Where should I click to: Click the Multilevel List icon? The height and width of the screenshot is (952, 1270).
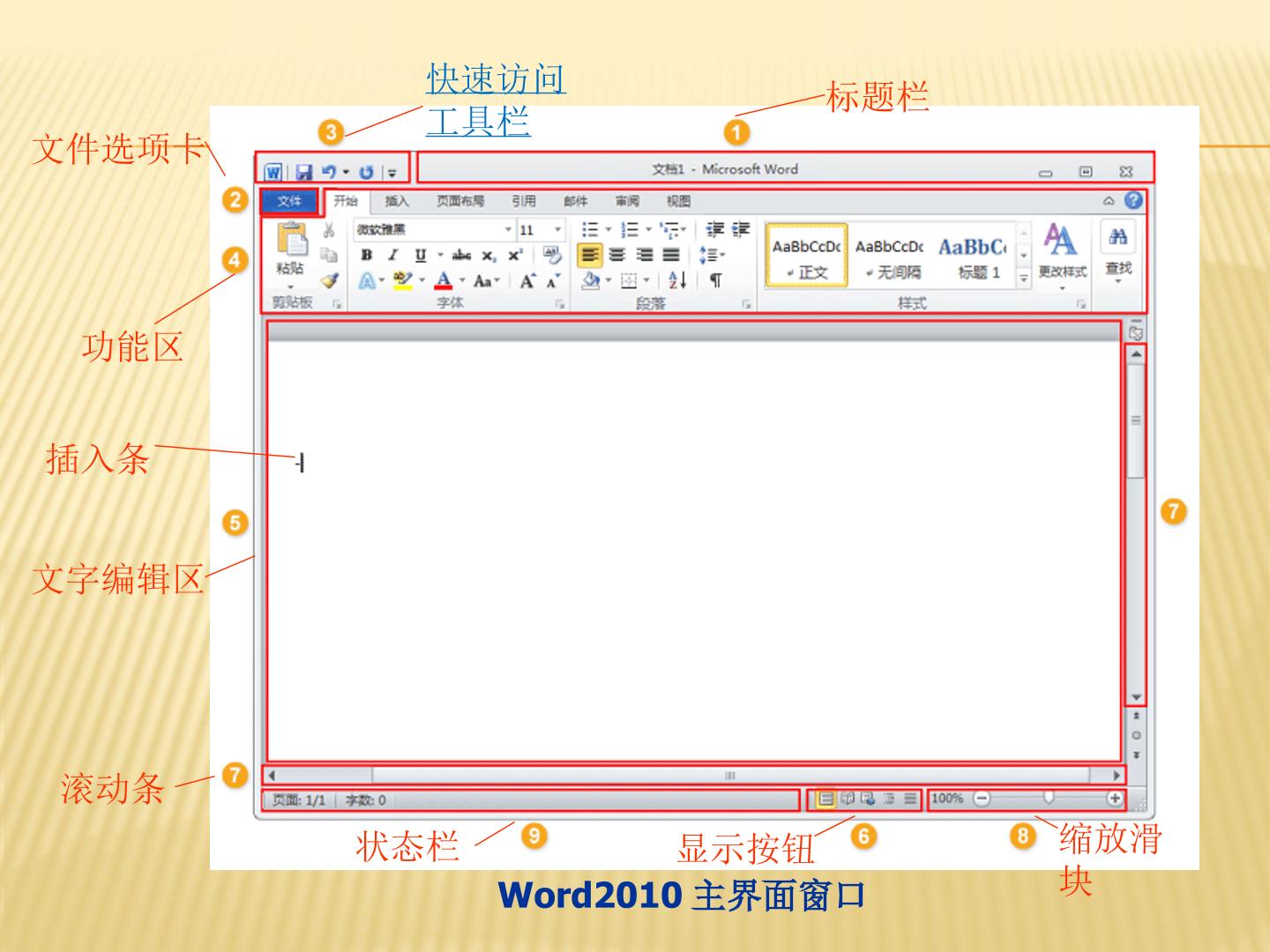tap(669, 230)
